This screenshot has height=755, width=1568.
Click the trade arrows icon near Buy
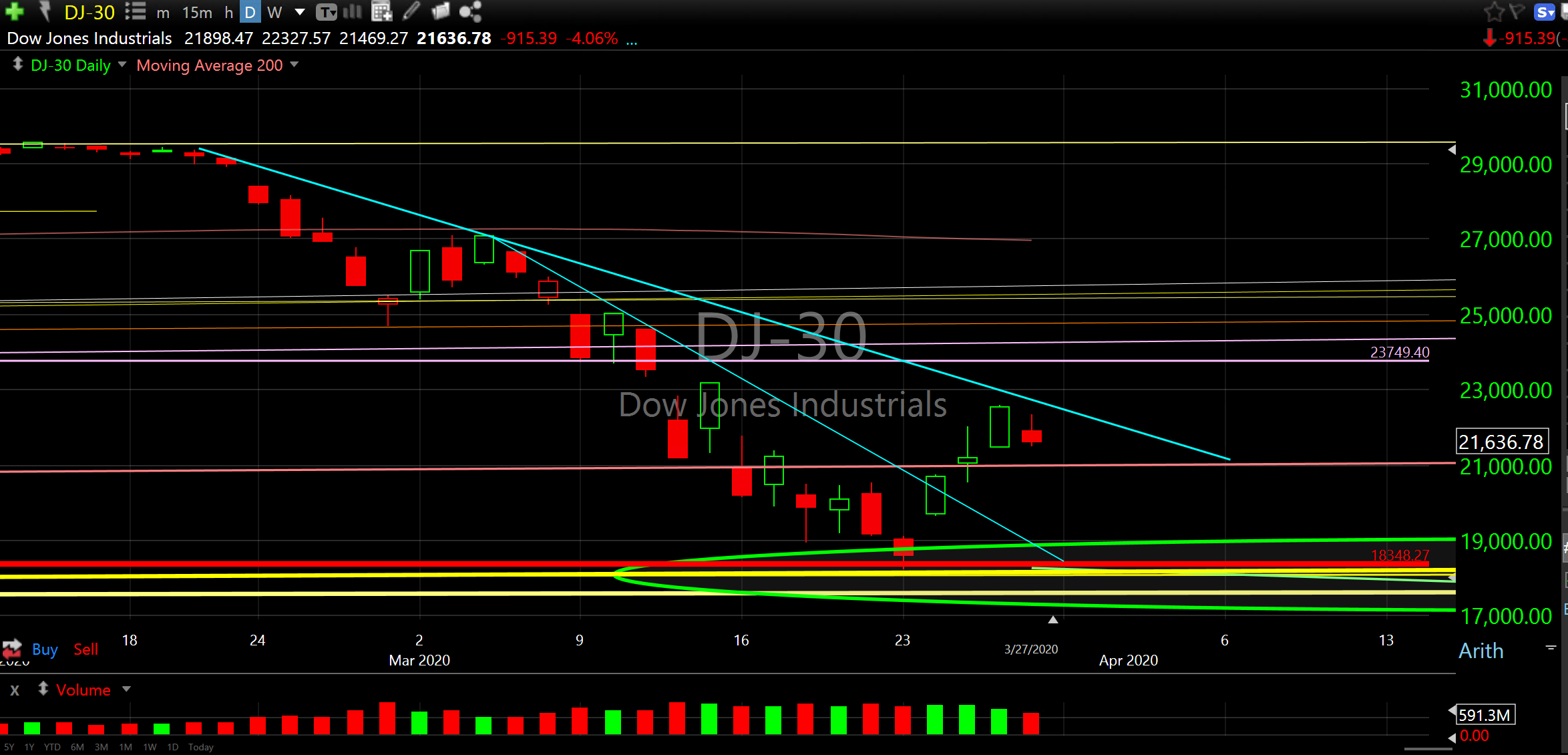[x=12, y=647]
